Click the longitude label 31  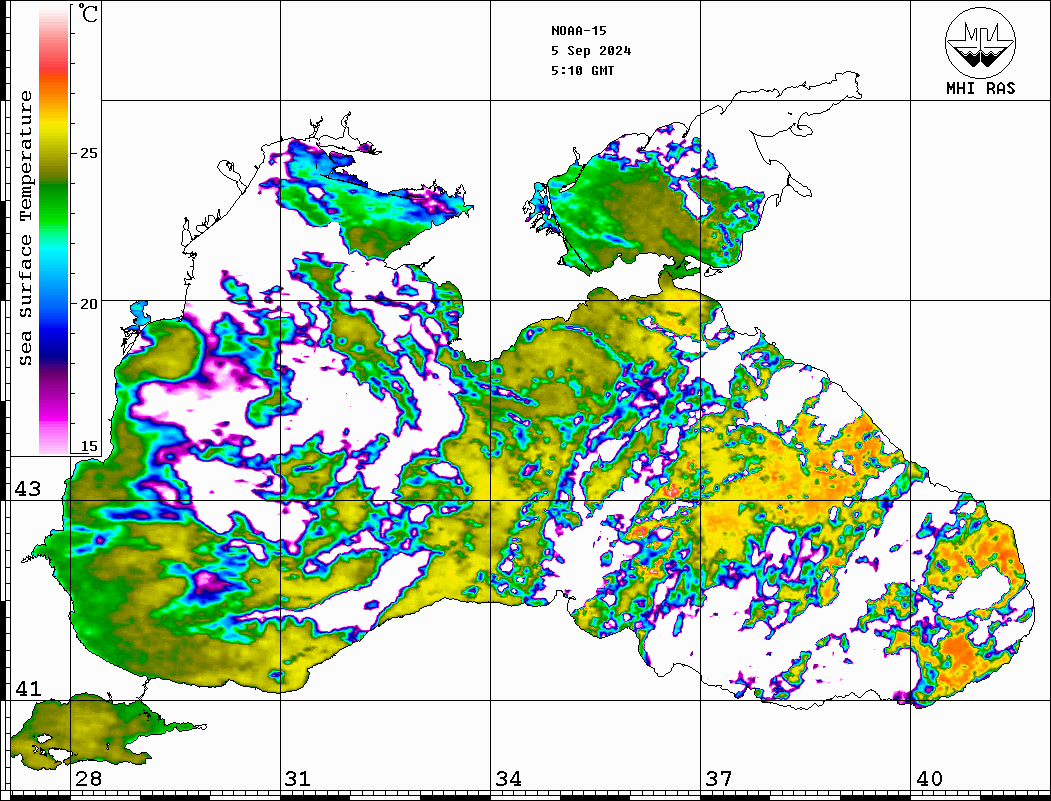coord(298,779)
